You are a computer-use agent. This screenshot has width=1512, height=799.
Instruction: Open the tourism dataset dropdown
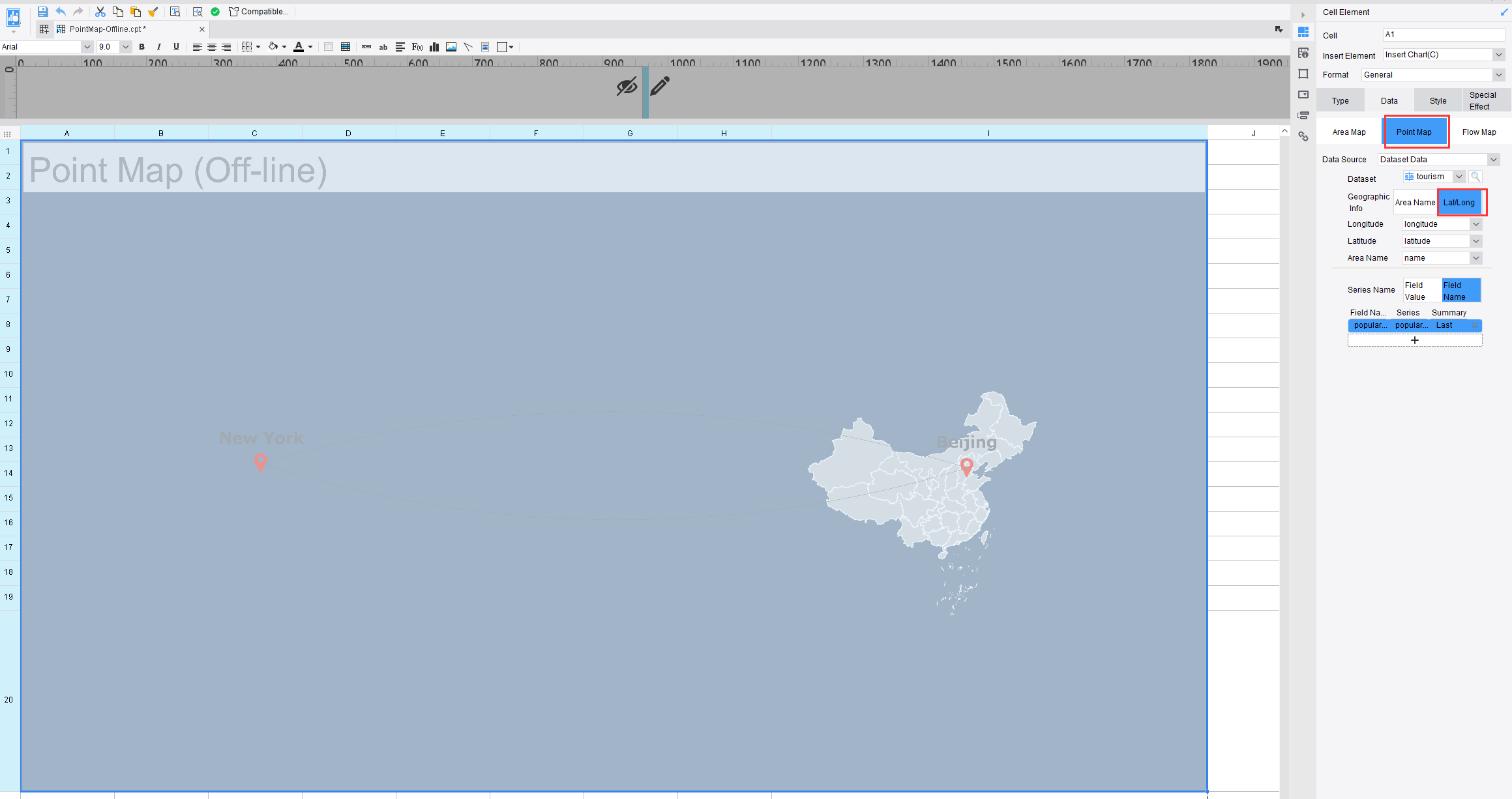coord(1459,176)
